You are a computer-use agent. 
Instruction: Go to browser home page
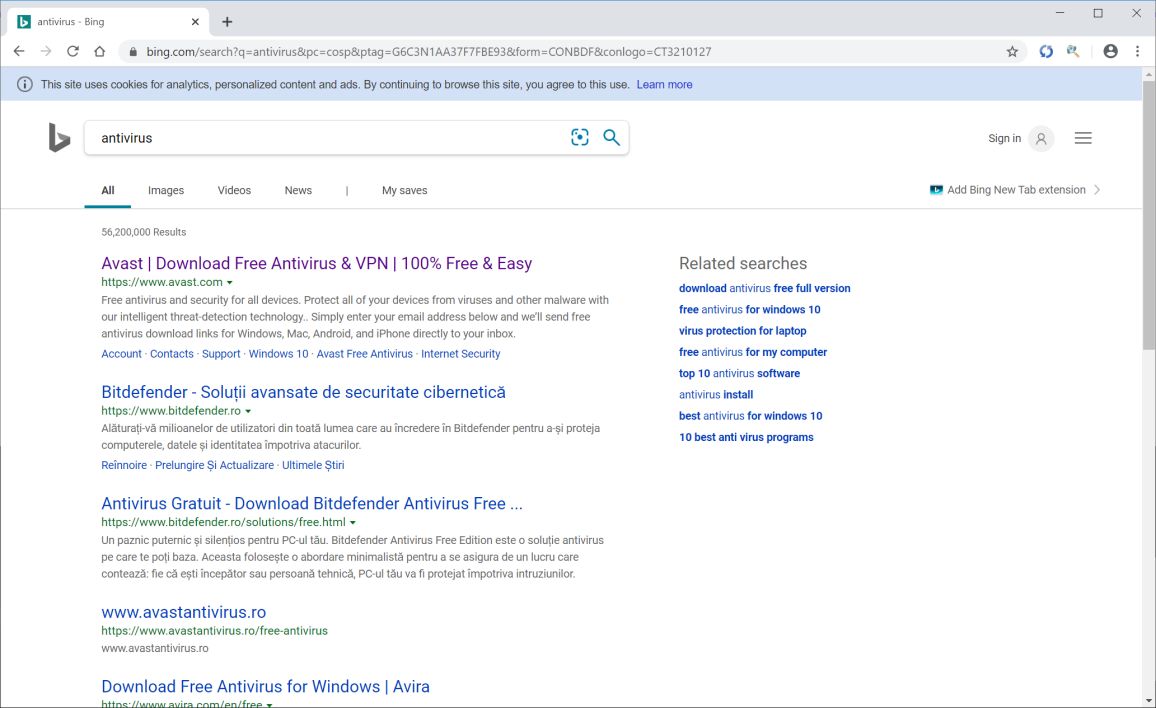(100, 51)
